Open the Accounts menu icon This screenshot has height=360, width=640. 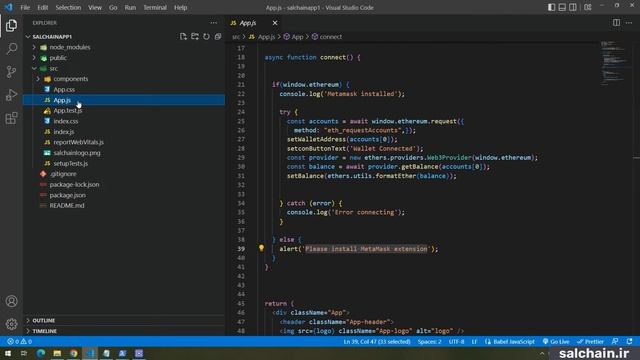point(11,301)
